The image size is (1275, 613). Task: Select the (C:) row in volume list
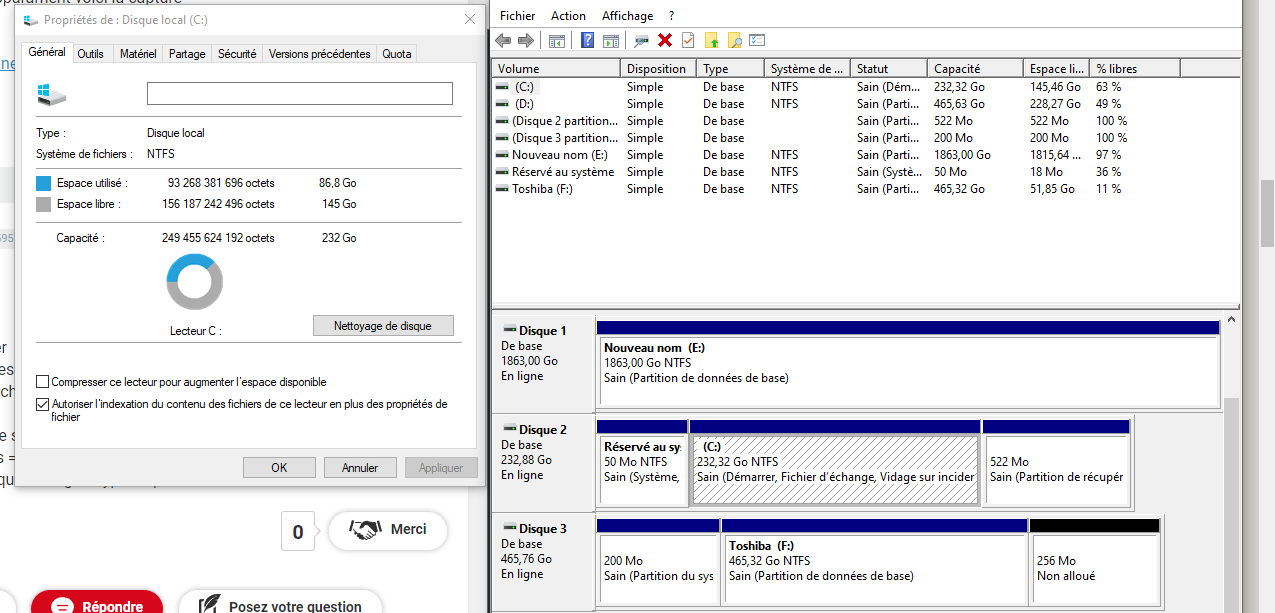click(865, 87)
